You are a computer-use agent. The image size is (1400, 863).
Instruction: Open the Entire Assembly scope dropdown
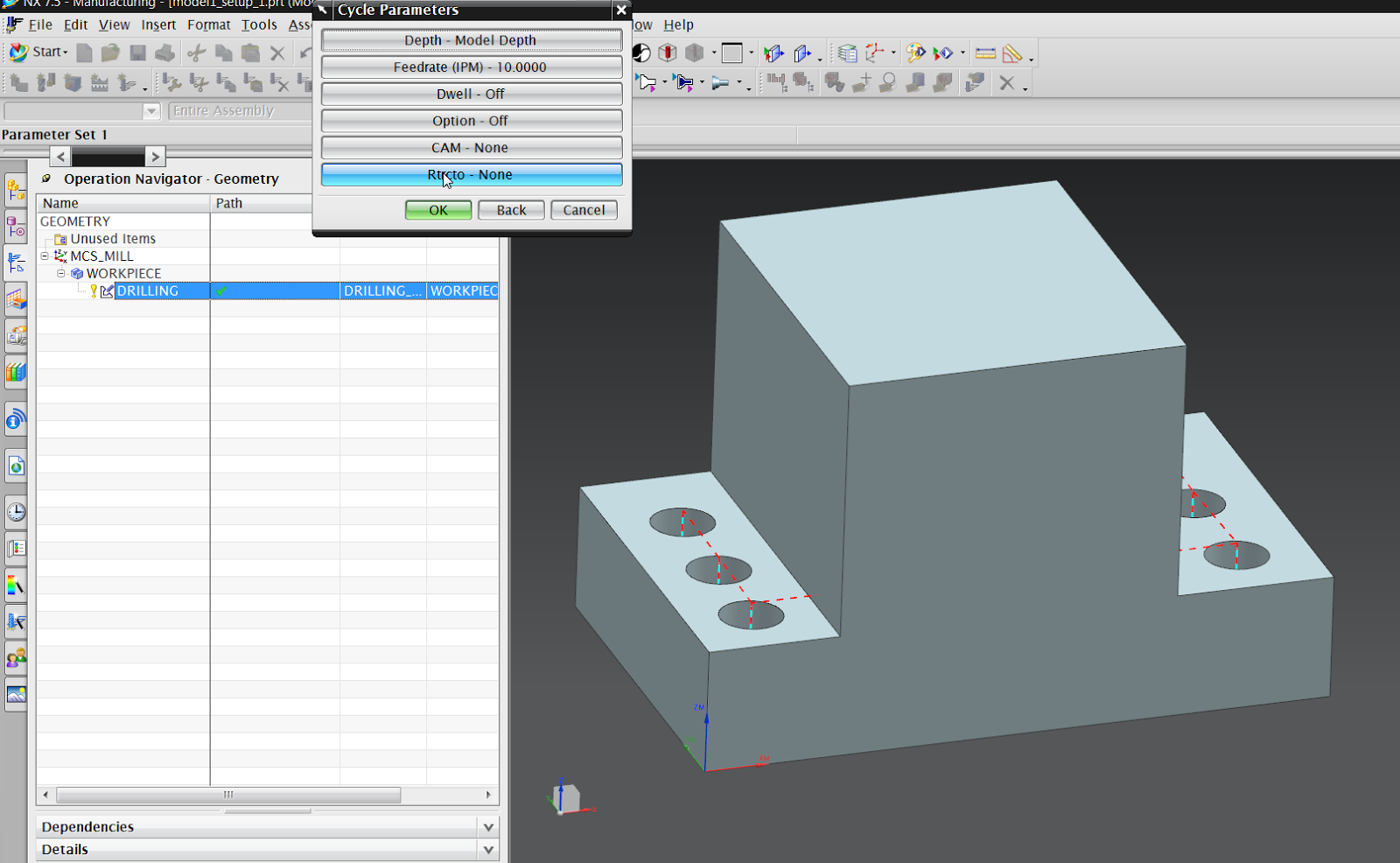point(241,111)
